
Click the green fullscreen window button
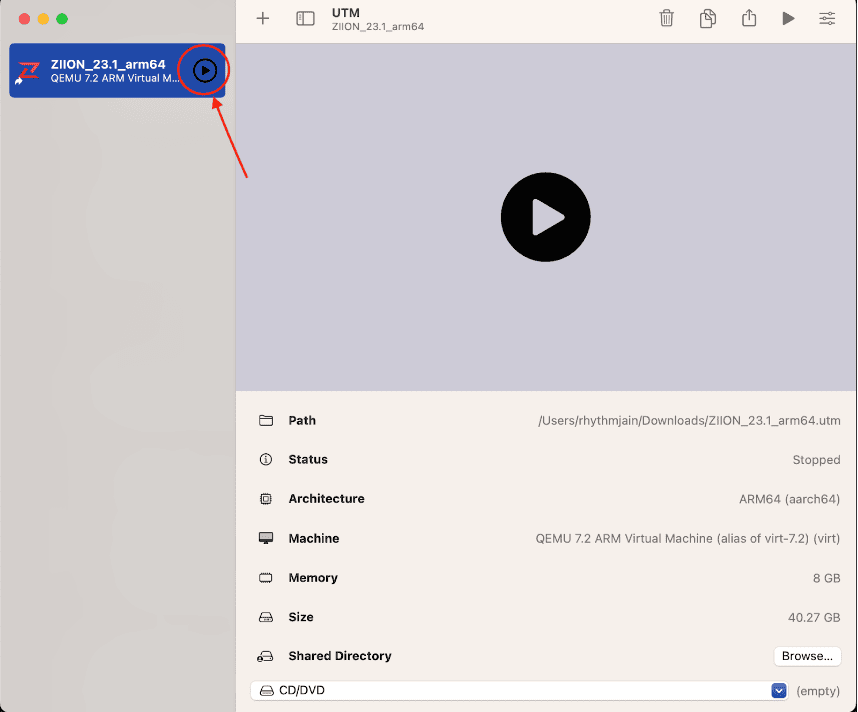[x=62, y=19]
